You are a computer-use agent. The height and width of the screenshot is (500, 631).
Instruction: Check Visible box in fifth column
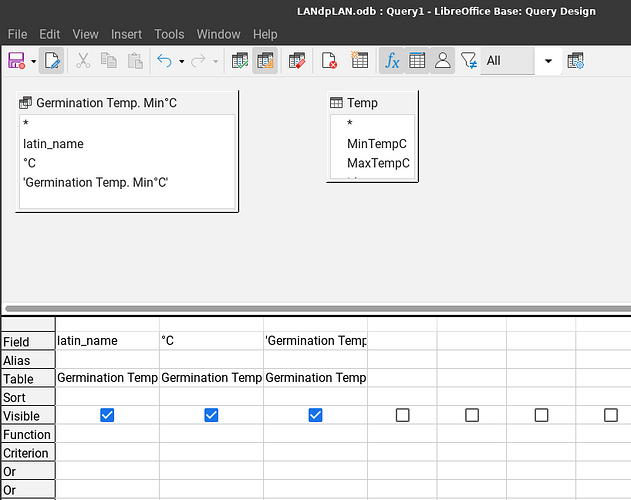coord(472,415)
